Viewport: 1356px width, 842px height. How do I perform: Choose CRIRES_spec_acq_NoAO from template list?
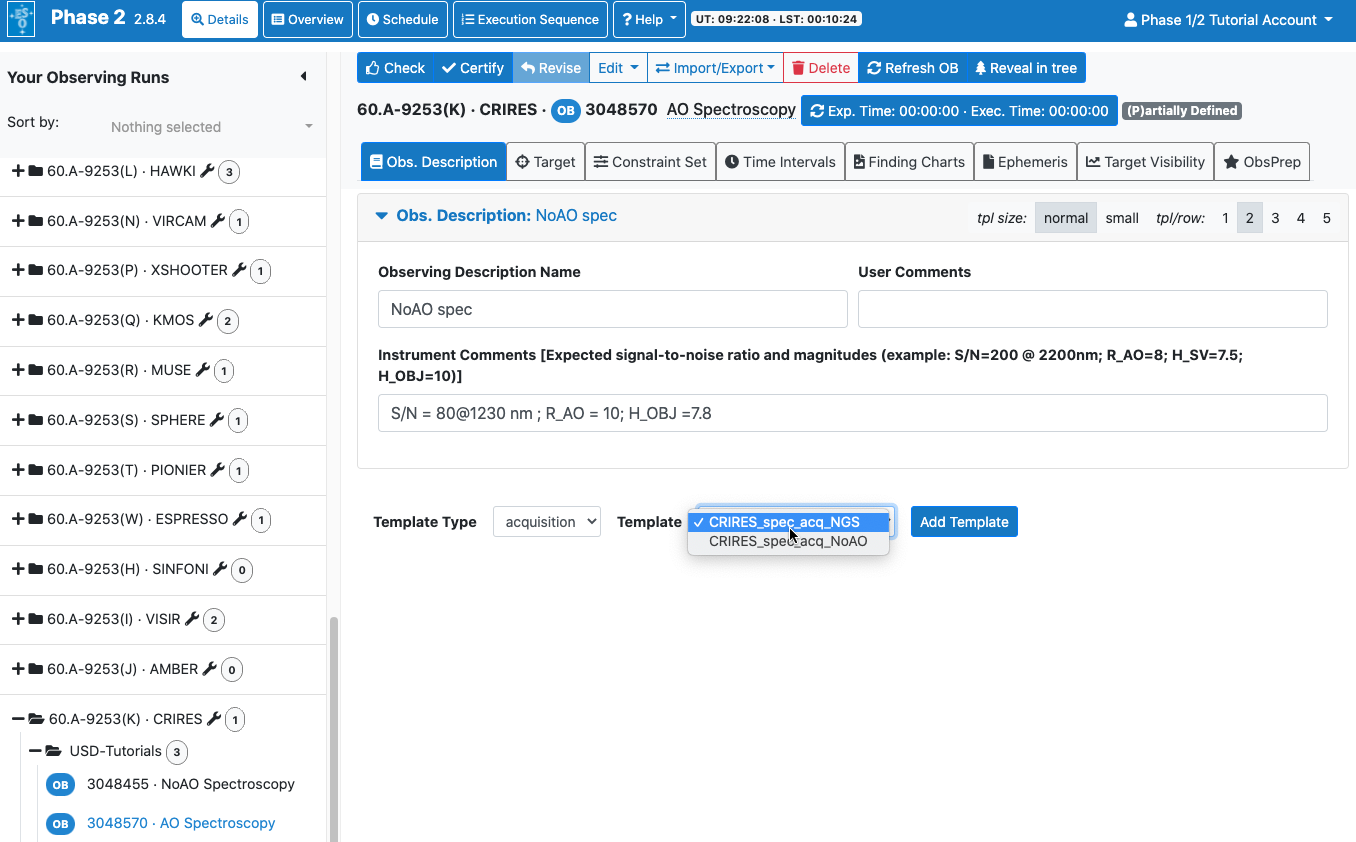787,542
